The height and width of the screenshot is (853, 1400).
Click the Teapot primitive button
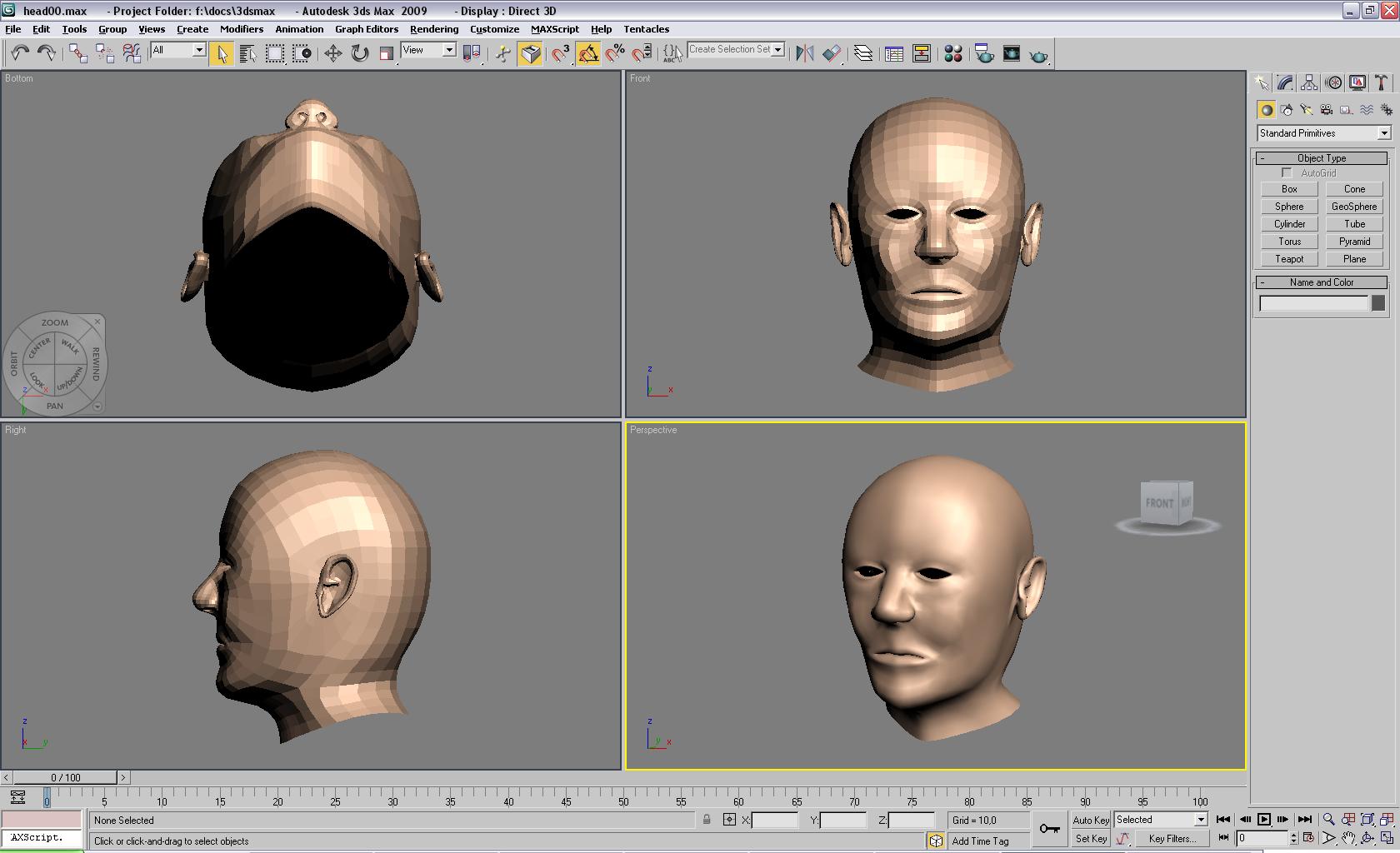point(1288,259)
